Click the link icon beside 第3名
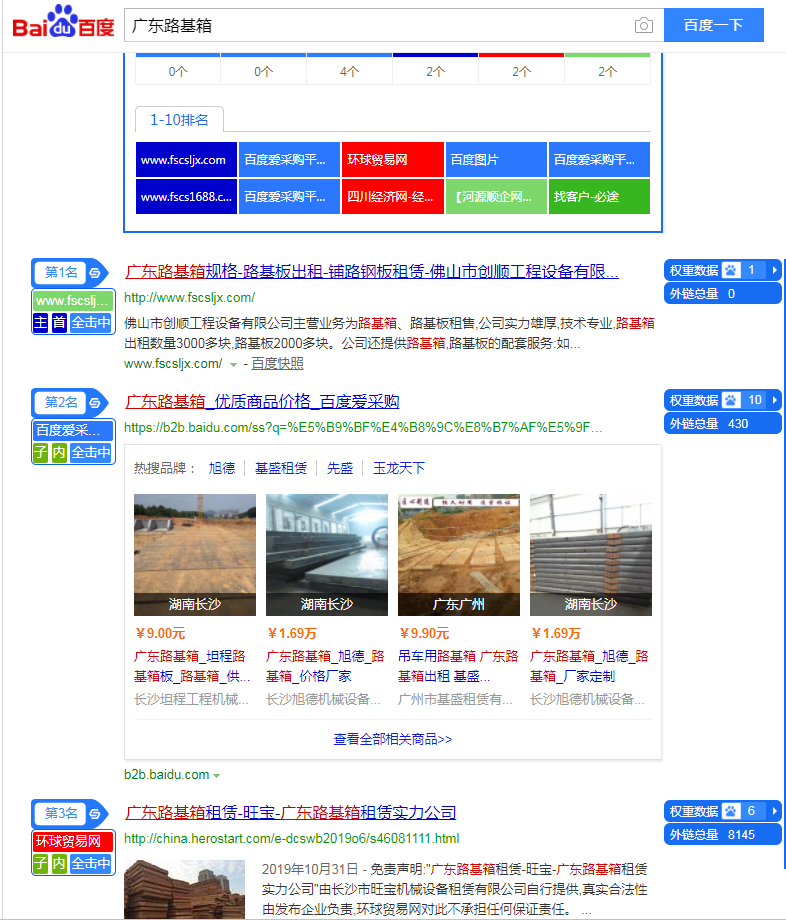 pyautogui.click(x=94, y=814)
